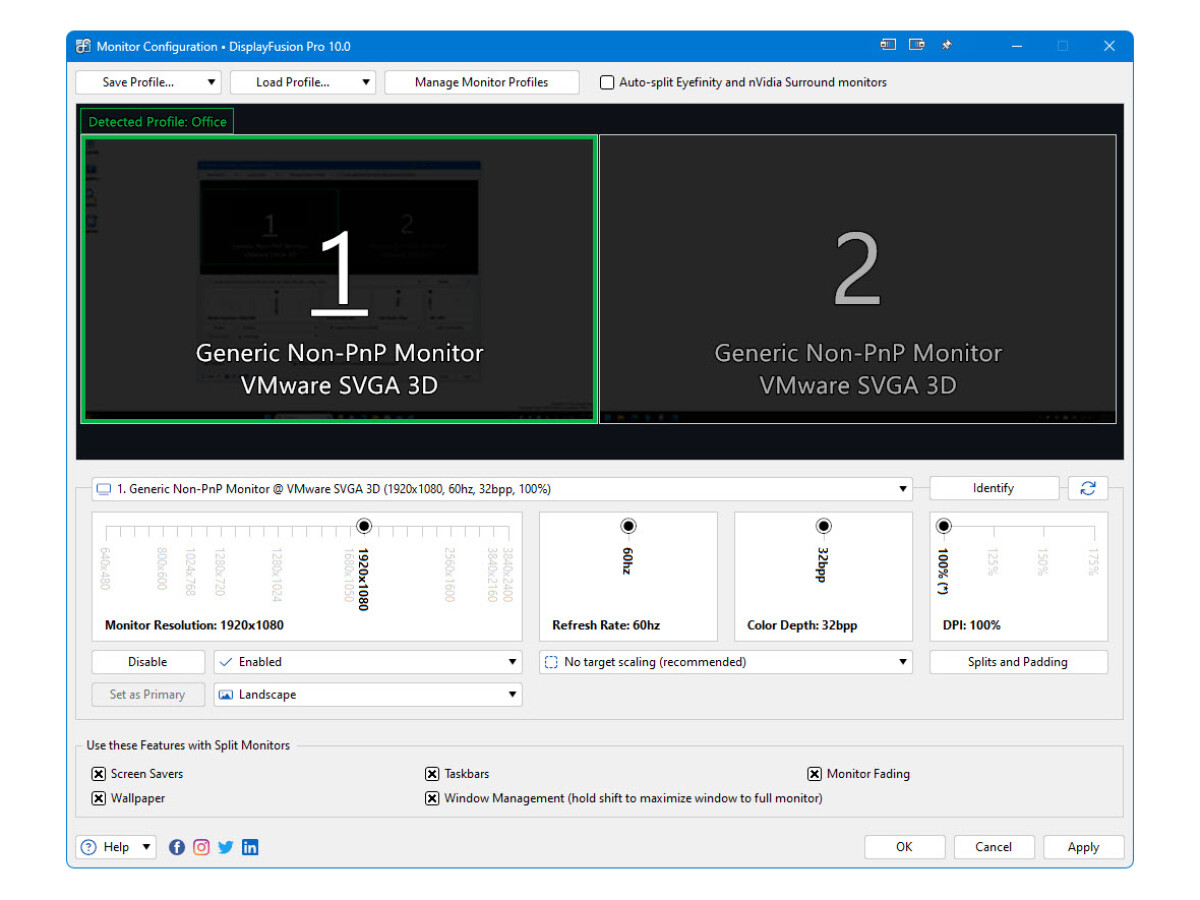Click the Disable monitor button
Viewport: 1200px width, 900px height.
click(x=148, y=662)
